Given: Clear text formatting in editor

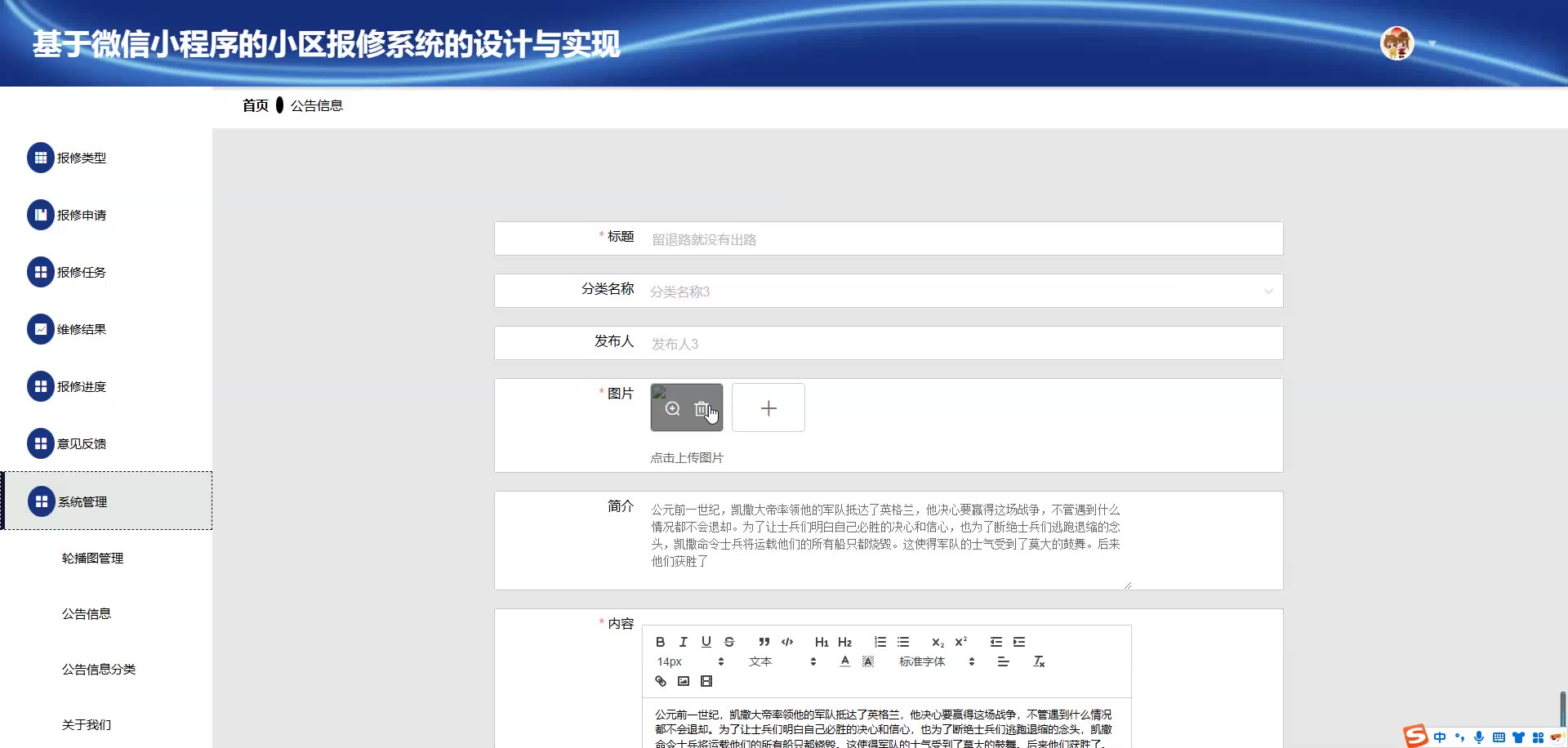Looking at the screenshot, I should click(1039, 661).
